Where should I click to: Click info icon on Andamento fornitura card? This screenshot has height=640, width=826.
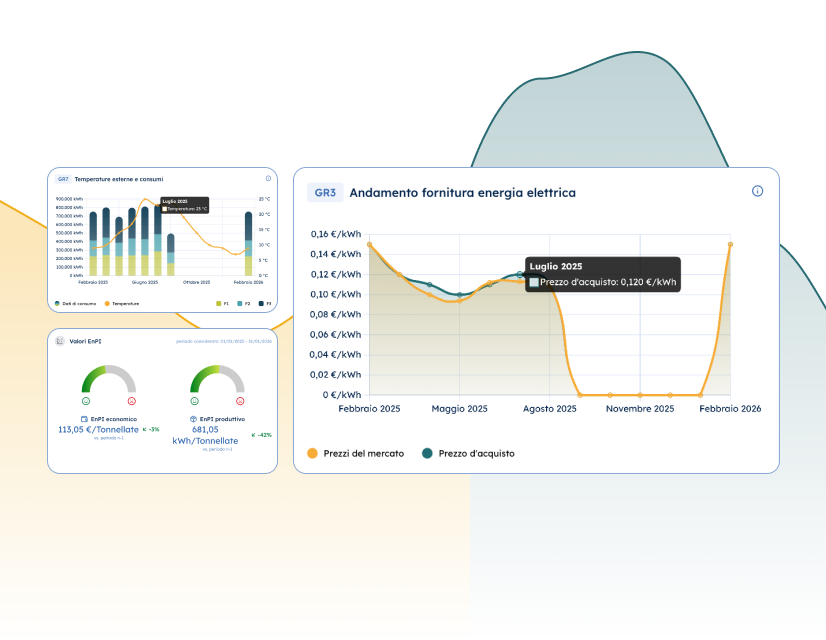pyautogui.click(x=757, y=191)
